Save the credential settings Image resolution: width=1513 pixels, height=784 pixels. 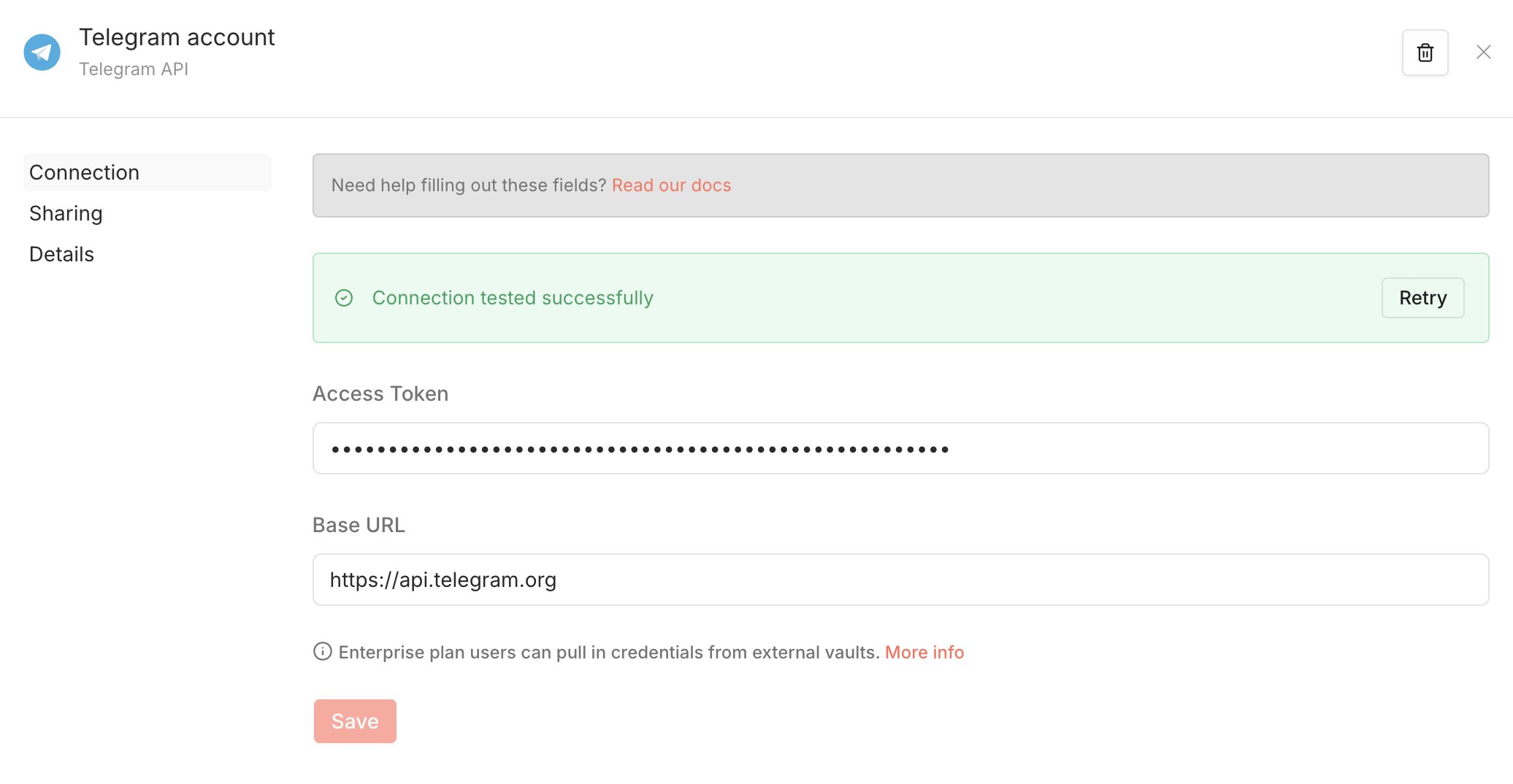click(355, 721)
